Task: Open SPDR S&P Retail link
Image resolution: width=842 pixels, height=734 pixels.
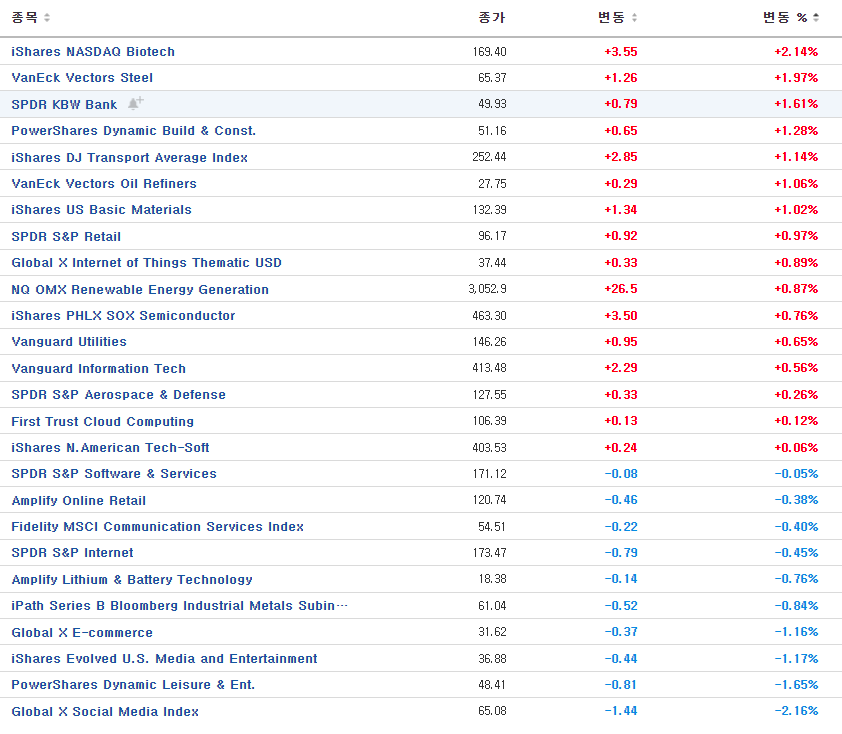Action: 66,236
